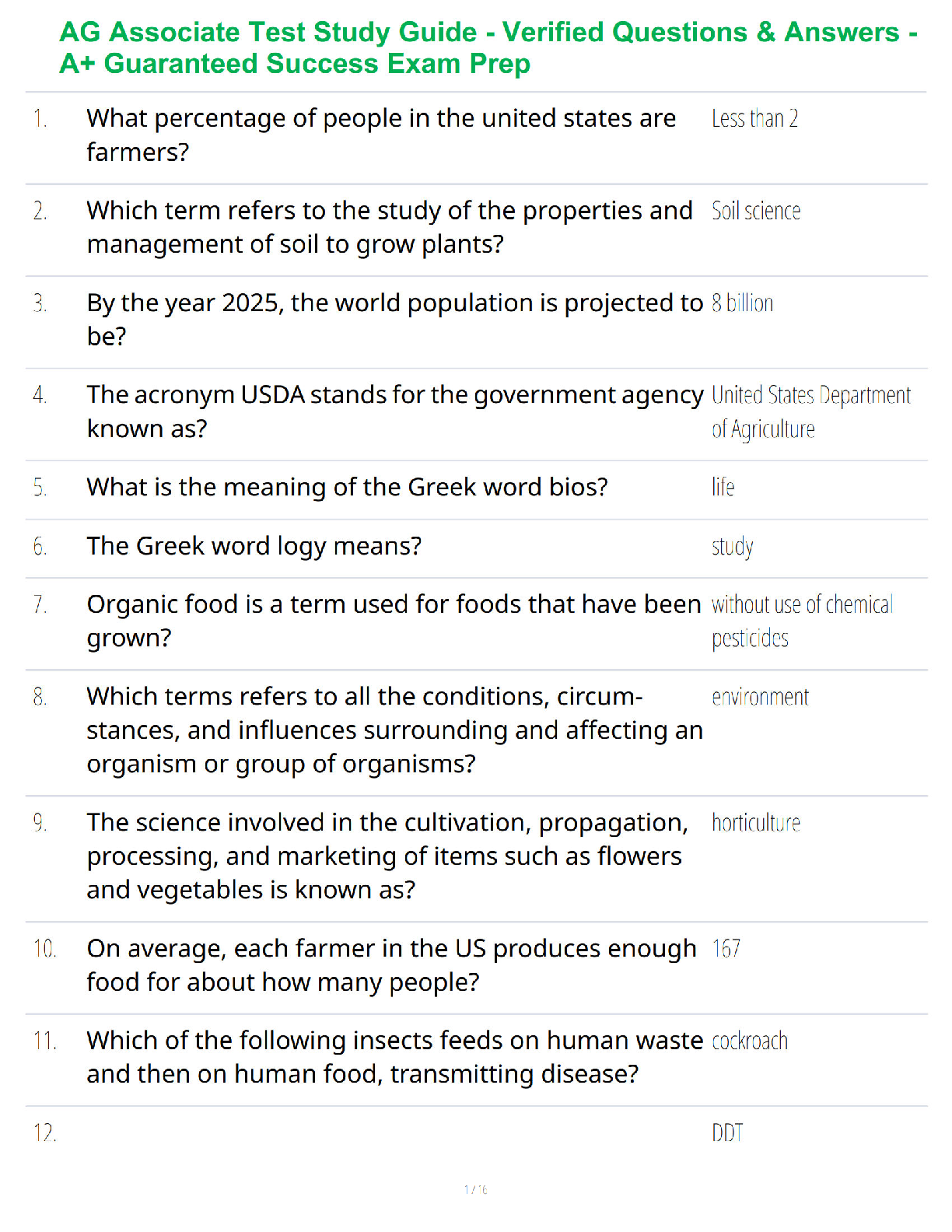Click the green study guide title heading
952x1232 pixels.
[x=488, y=47]
